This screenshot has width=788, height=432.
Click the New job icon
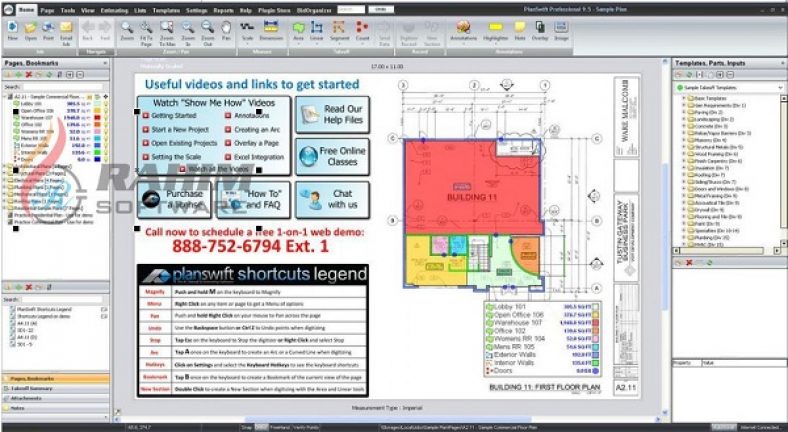(x=13, y=28)
